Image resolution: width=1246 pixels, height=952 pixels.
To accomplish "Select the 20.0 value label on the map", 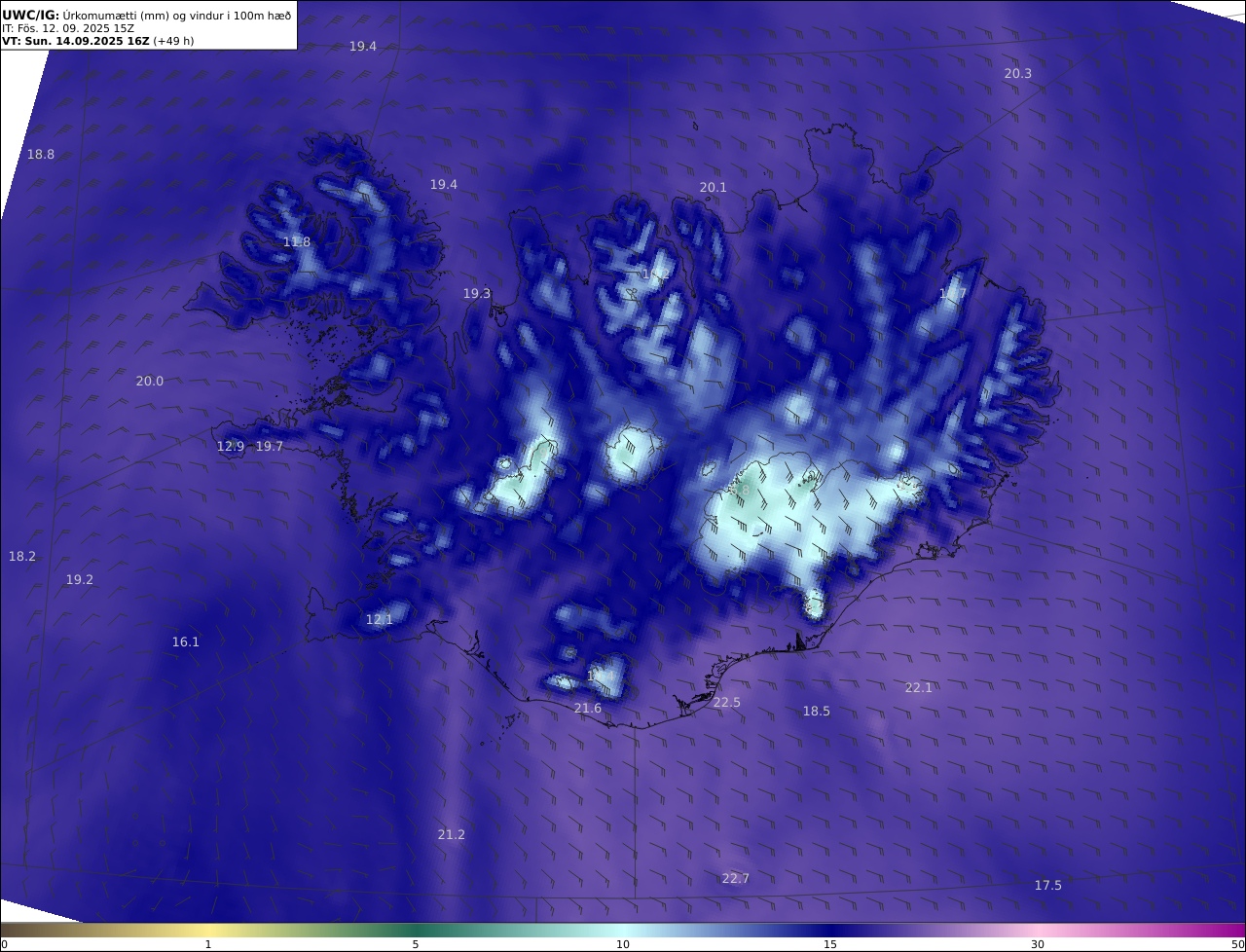I will [x=149, y=381].
